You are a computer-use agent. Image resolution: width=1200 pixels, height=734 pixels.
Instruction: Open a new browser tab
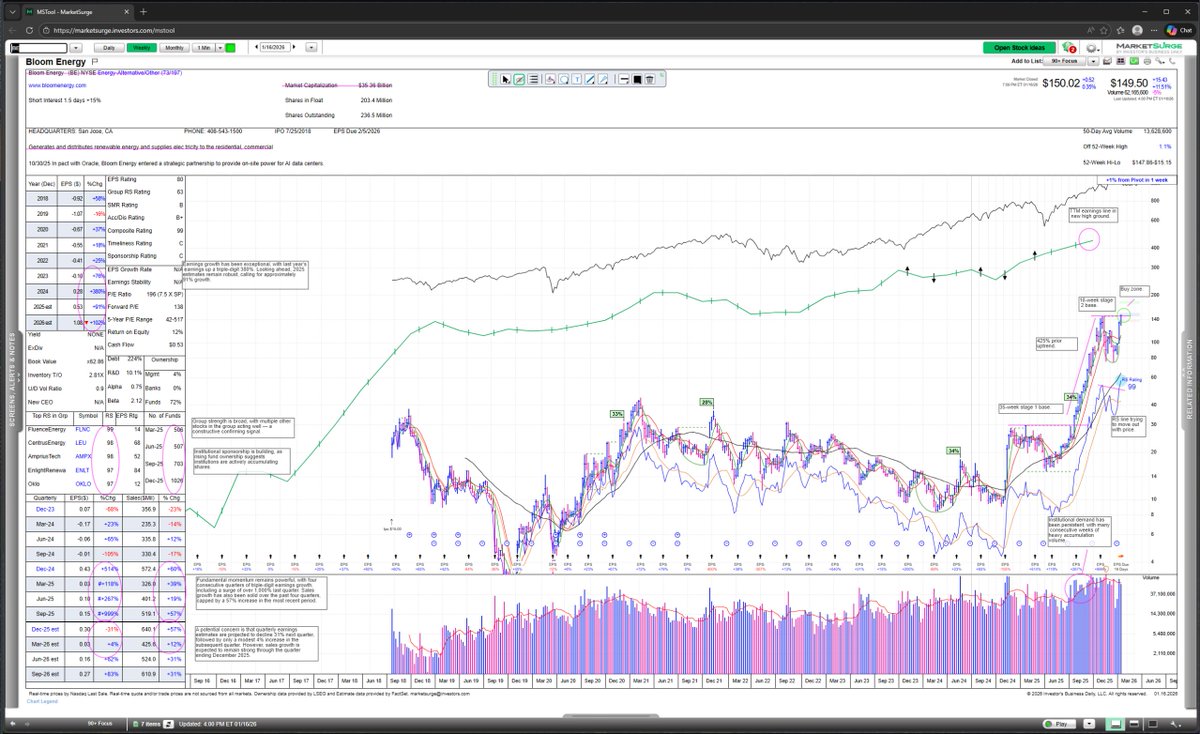pos(143,12)
